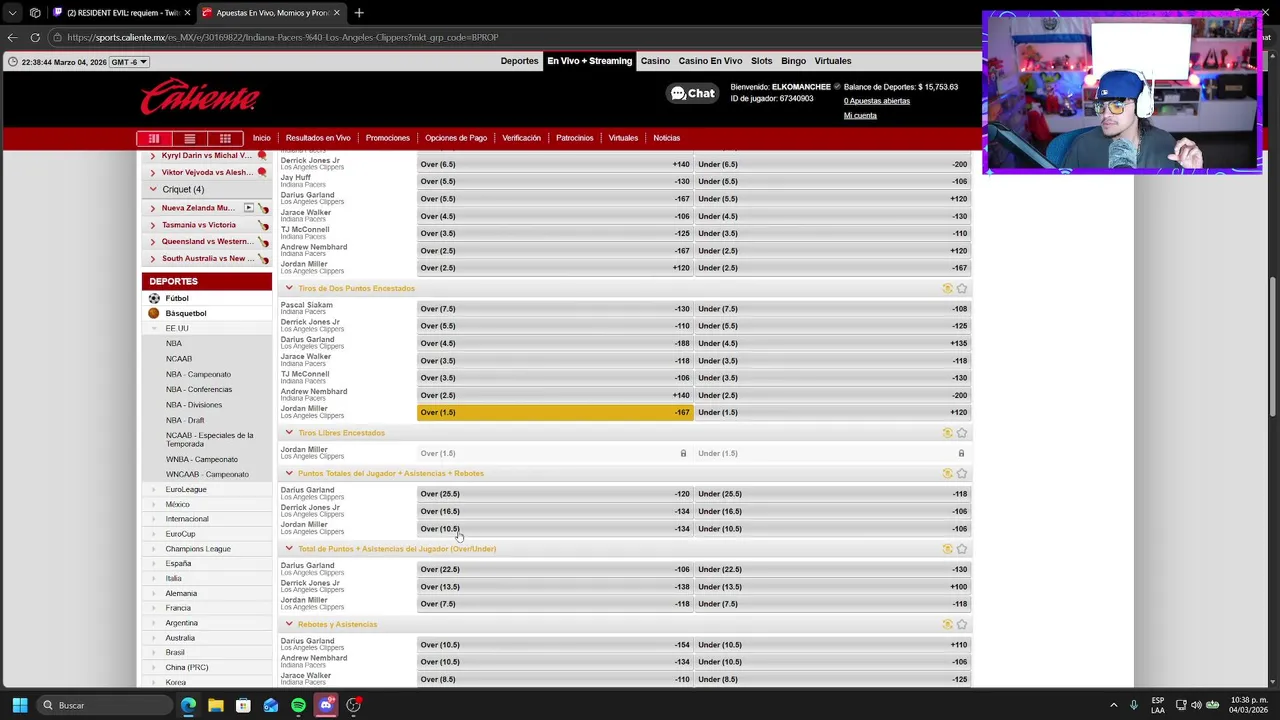Go back in the browser
The height and width of the screenshot is (720, 1280).
pyautogui.click(x=12, y=37)
